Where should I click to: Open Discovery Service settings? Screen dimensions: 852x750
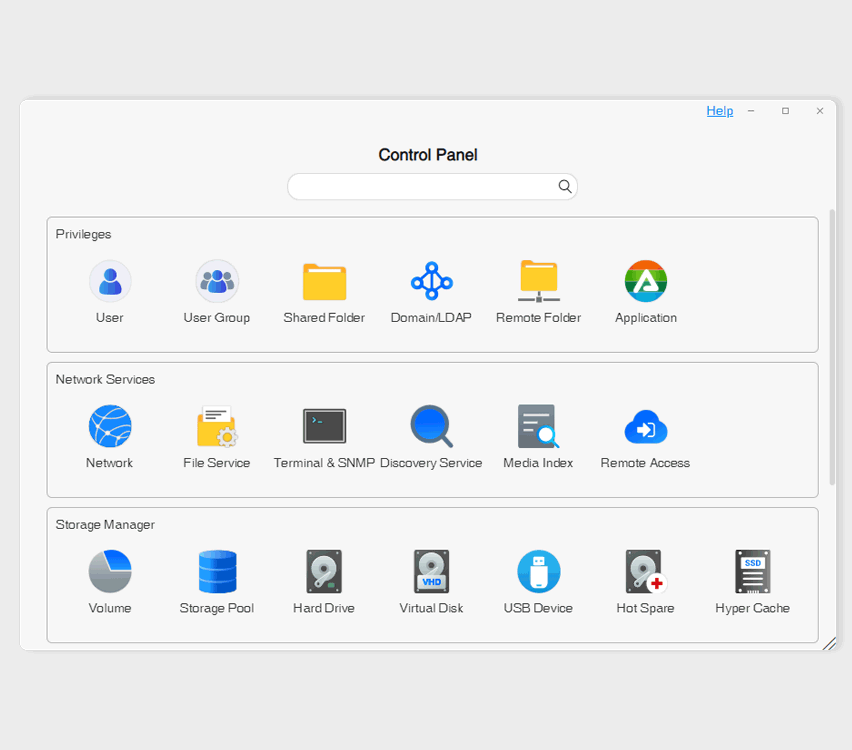[x=431, y=427]
